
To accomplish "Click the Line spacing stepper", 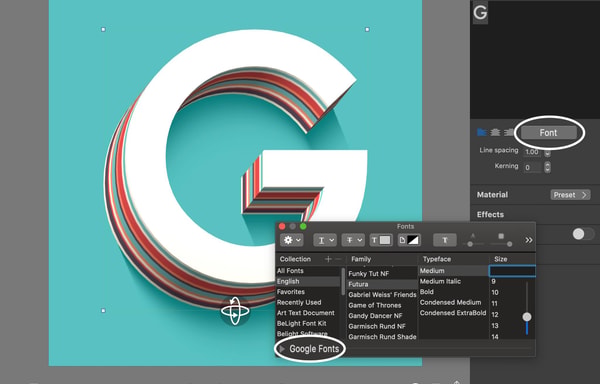I will point(548,152).
